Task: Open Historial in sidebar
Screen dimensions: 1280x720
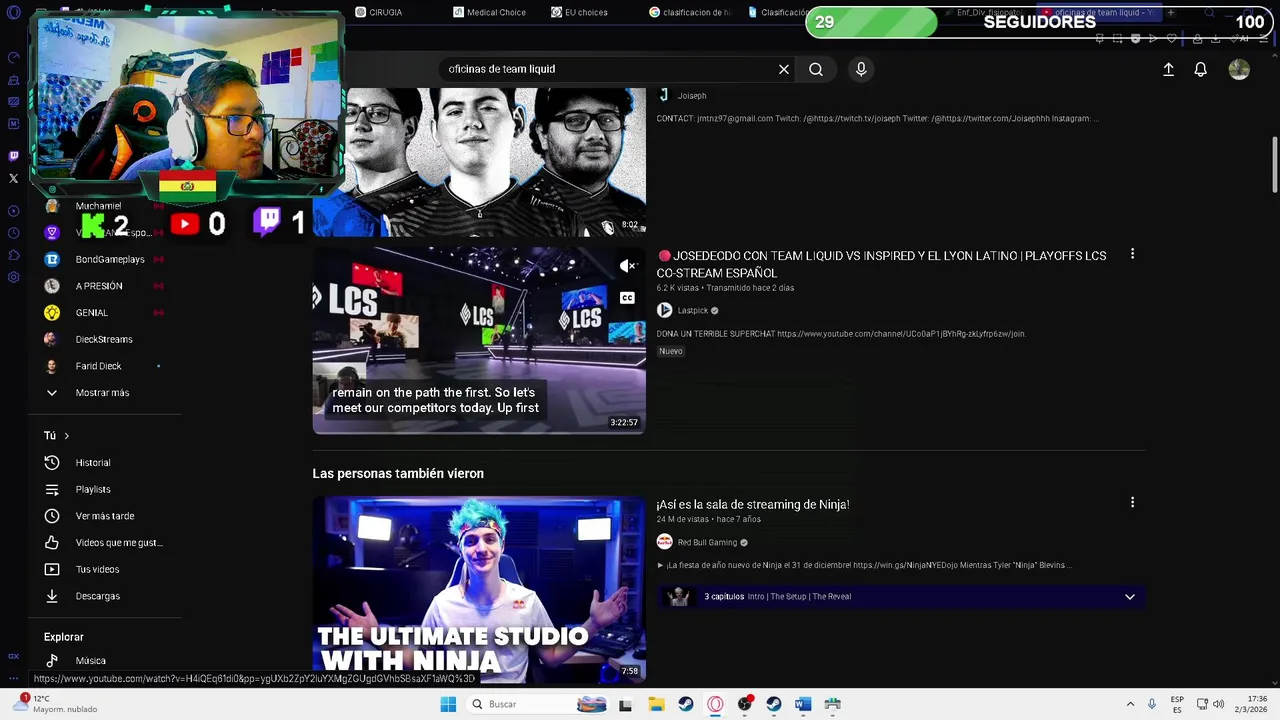Action: pos(93,463)
